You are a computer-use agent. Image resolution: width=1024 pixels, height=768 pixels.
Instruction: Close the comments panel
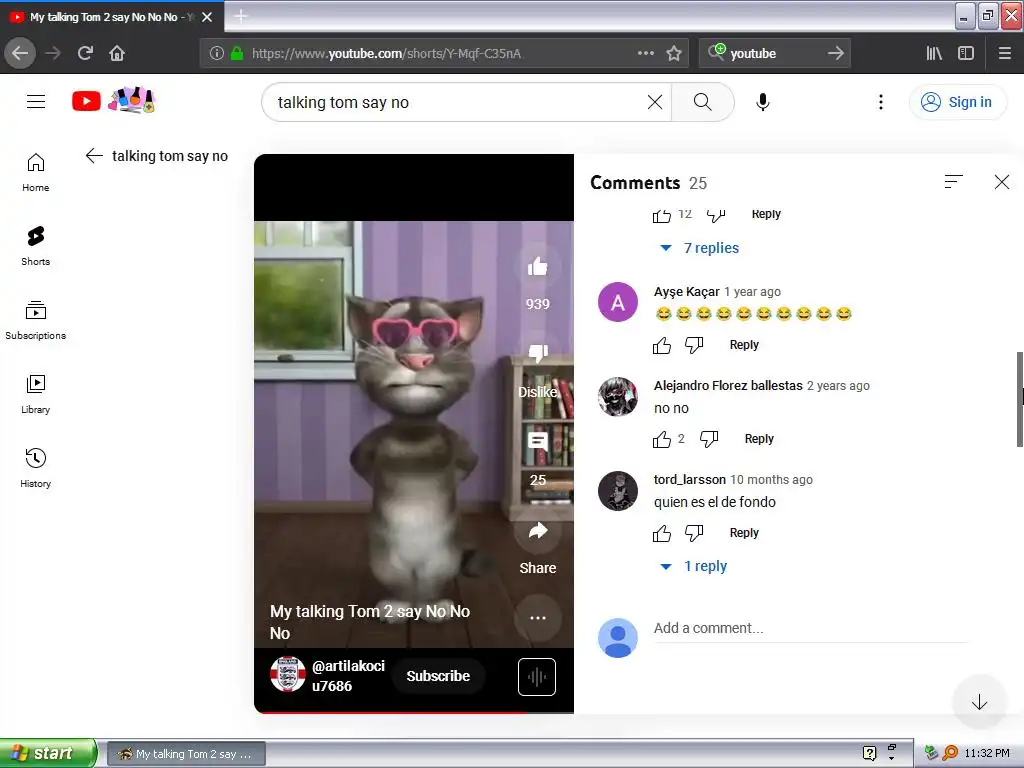(x=1002, y=182)
